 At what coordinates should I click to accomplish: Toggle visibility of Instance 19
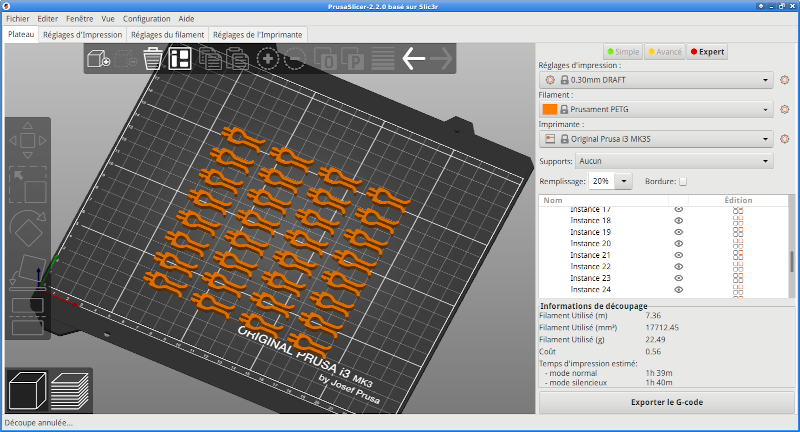pyautogui.click(x=679, y=232)
